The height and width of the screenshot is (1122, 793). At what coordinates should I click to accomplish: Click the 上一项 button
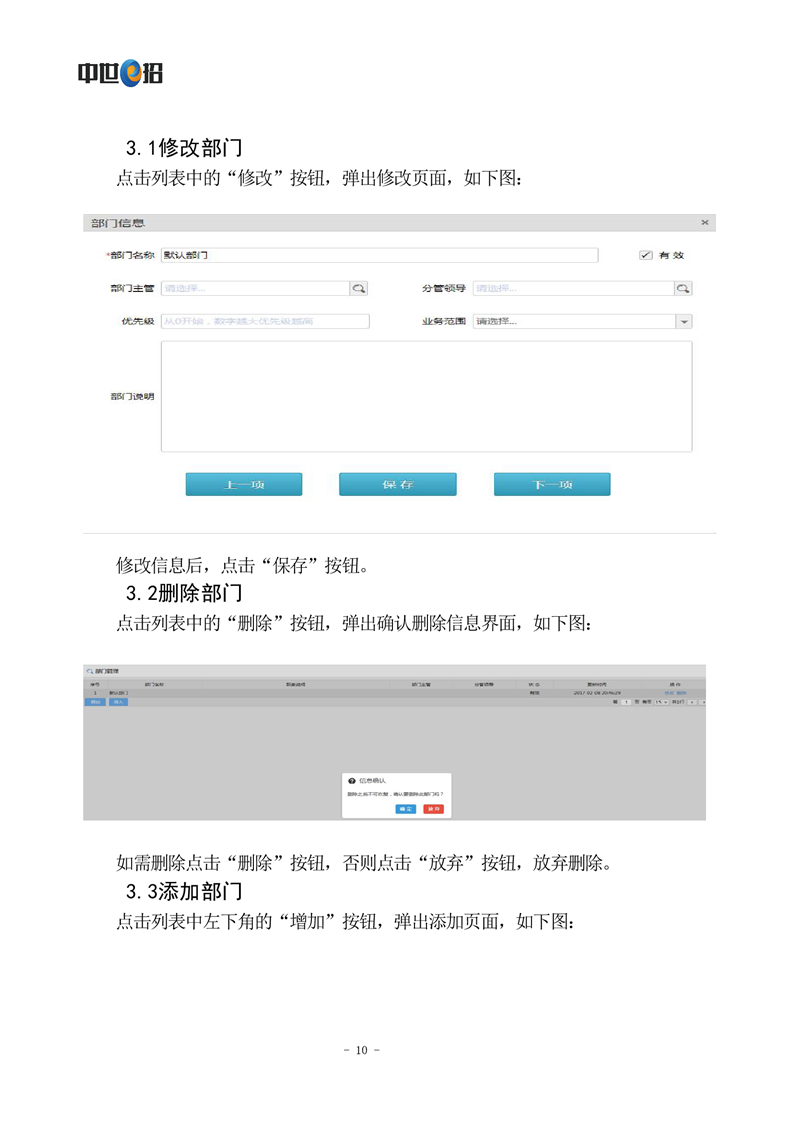(x=244, y=484)
